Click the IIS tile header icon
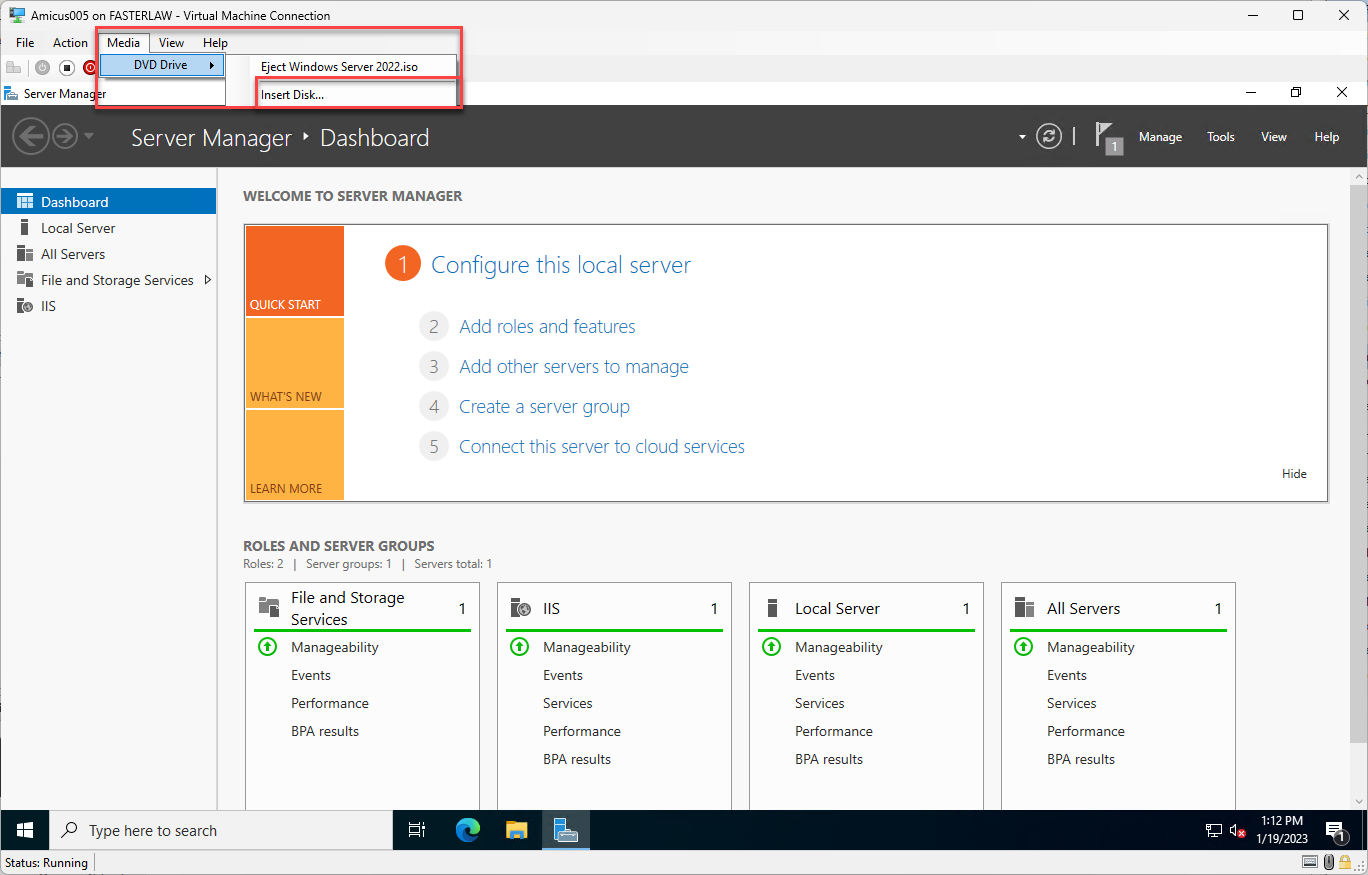The image size is (1368, 875). click(x=521, y=608)
